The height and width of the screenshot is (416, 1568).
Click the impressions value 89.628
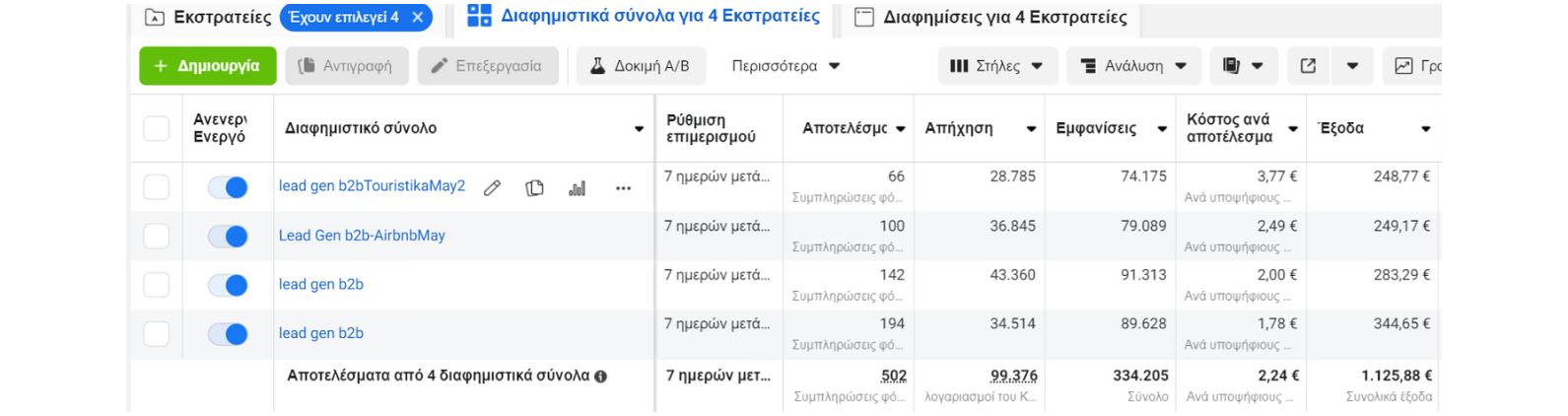(x=1143, y=323)
